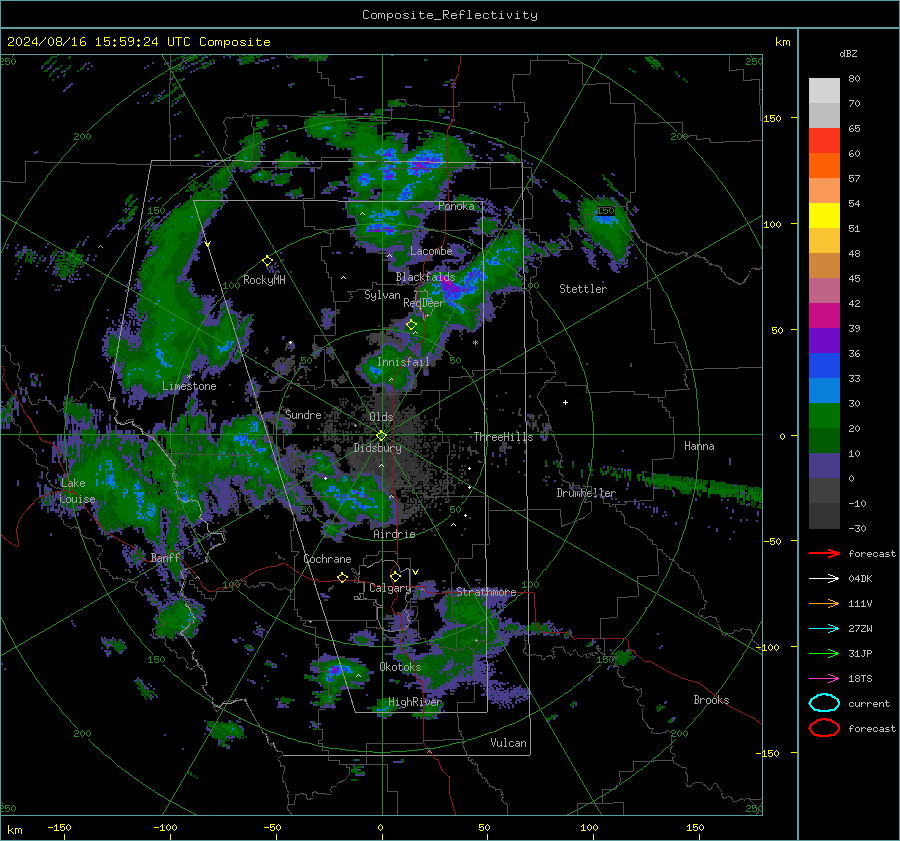Select the cyan 27ZW arrow legend icon
The width and height of the screenshot is (900, 841).
tap(824, 629)
